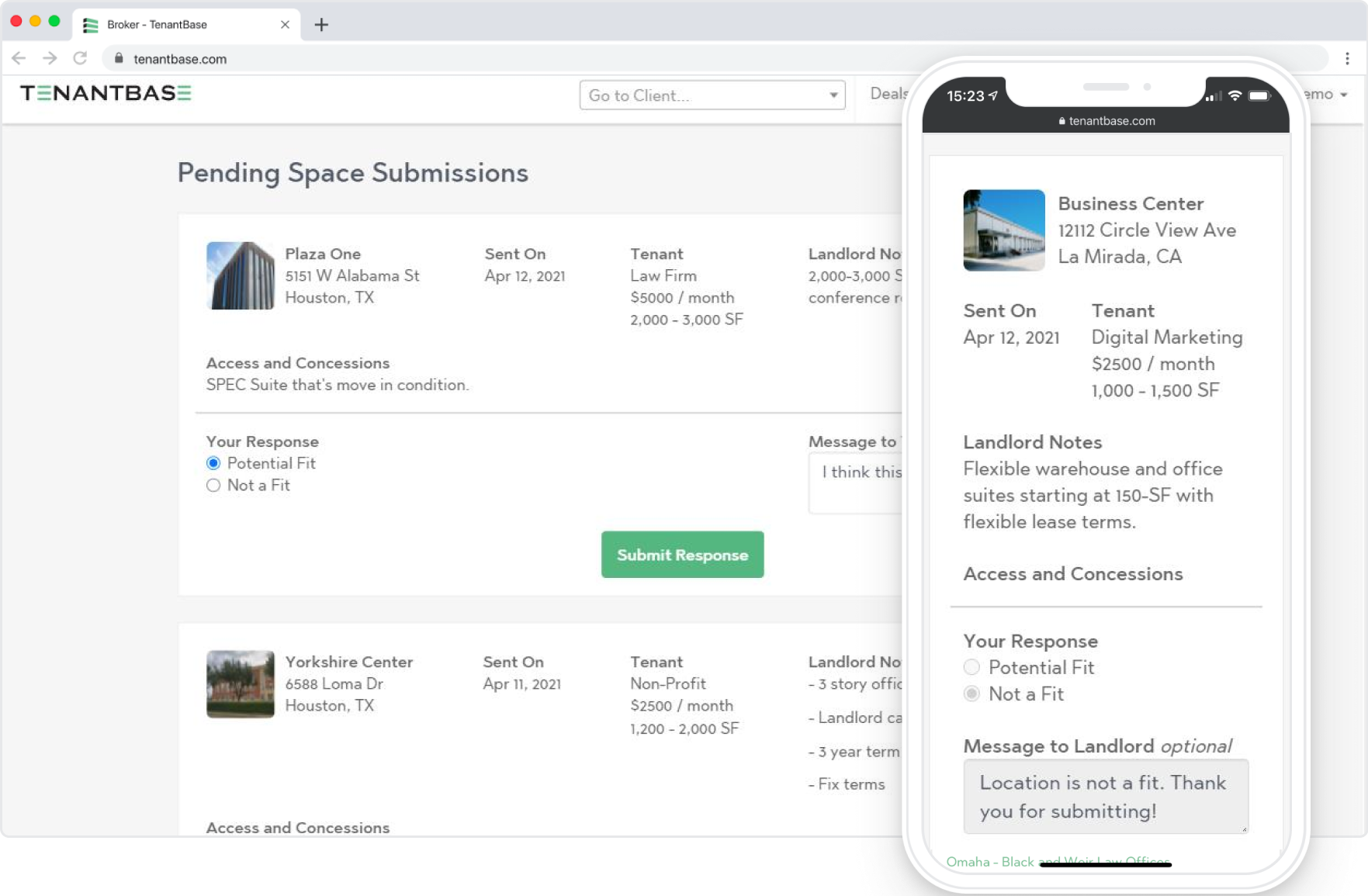Open the Business Center photo on the phone
1368x896 pixels.
tap(1004, 230)
